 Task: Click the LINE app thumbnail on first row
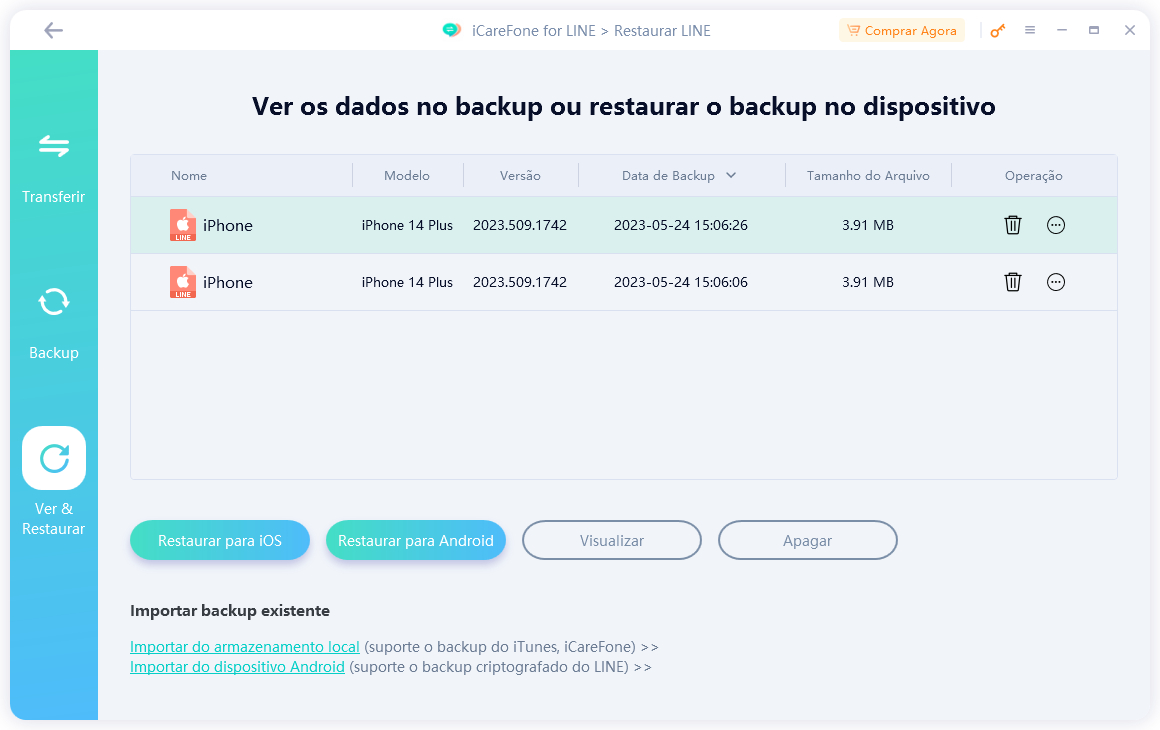[182, 225]
